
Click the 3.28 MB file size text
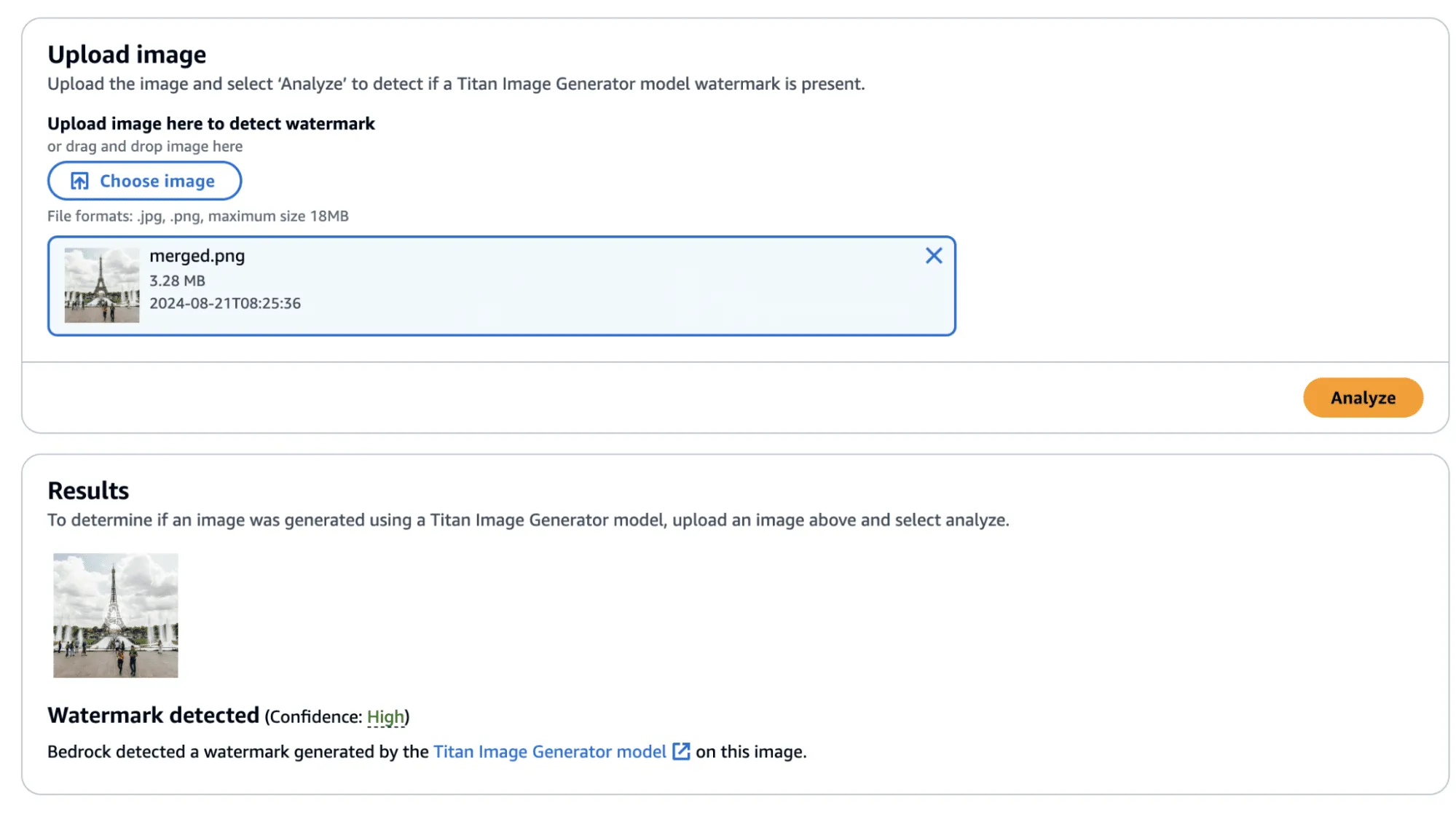(x=177, y=281)
